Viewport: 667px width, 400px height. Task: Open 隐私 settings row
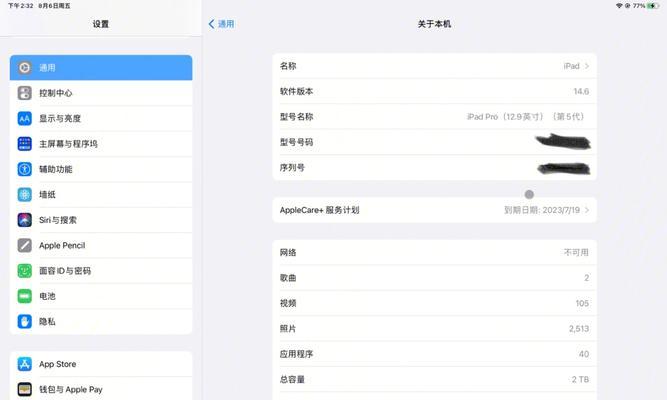coord(101,322)
